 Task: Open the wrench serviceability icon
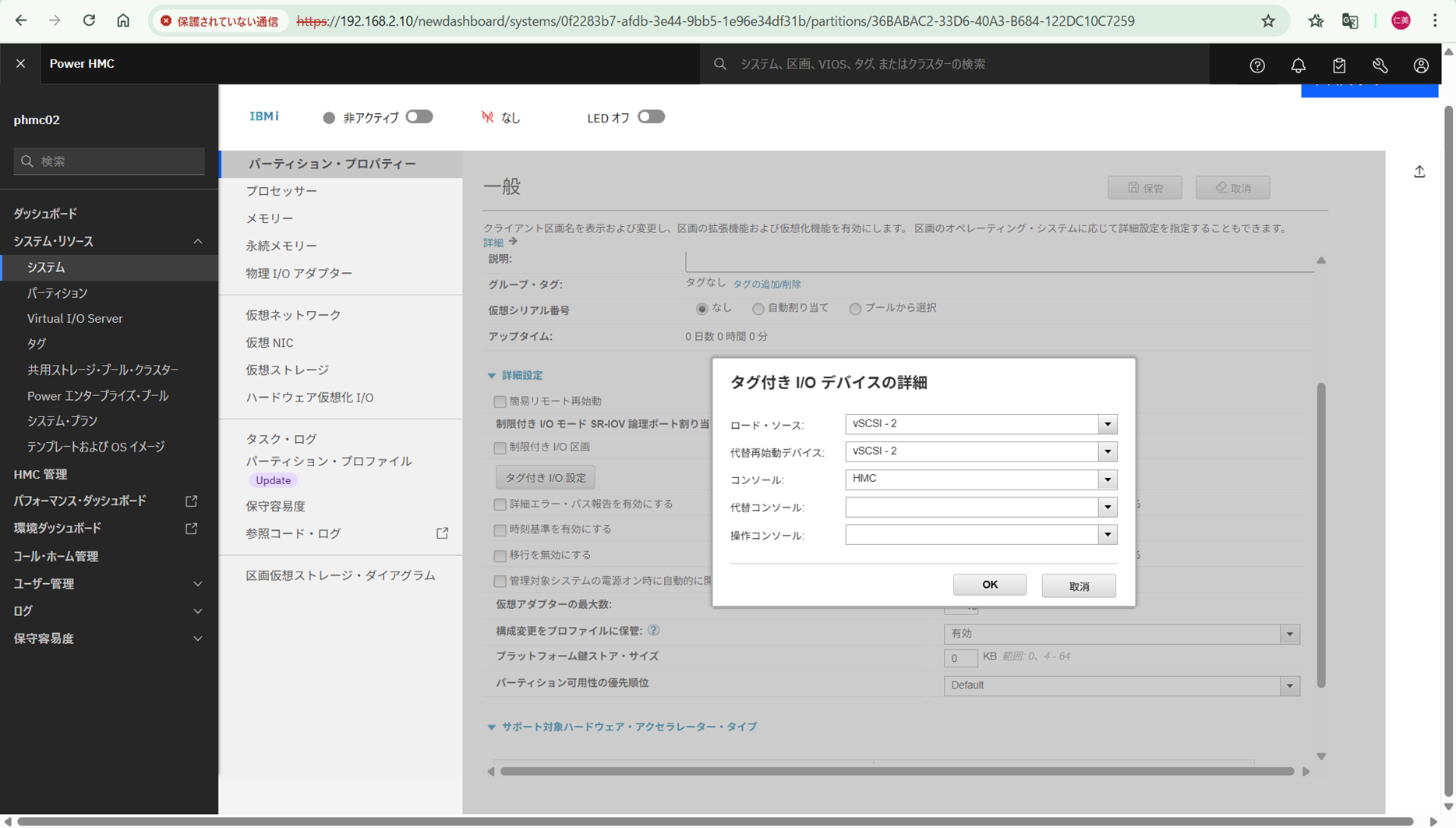point(1380,65)
